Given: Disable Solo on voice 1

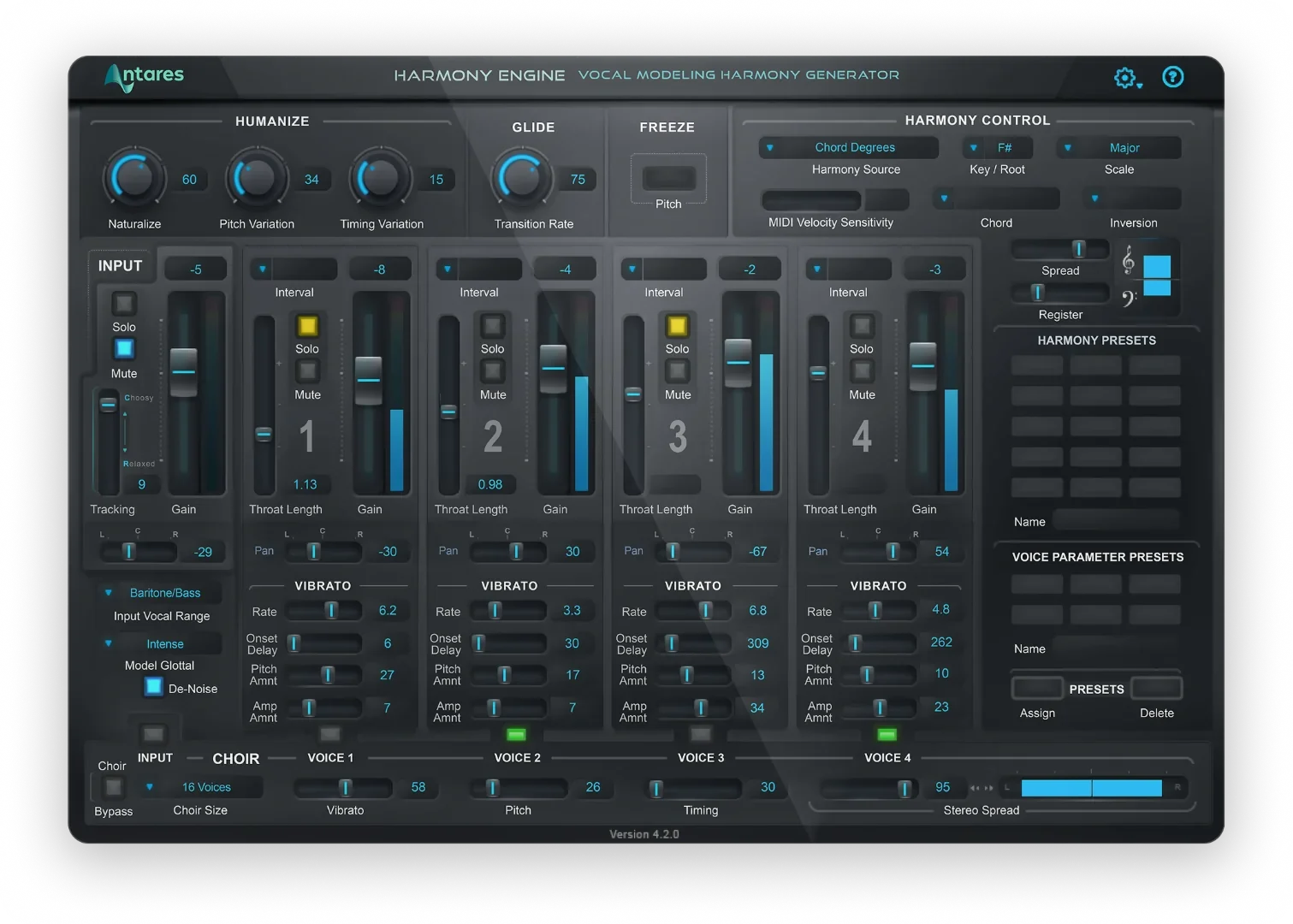Looking at the screenshot, I should tap(307, 325).
